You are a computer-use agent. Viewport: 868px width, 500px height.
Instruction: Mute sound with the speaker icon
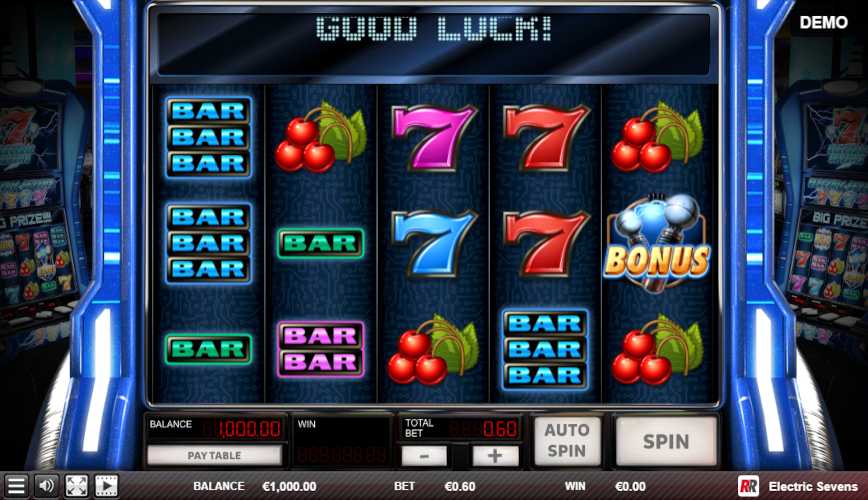tap(46, 486)
